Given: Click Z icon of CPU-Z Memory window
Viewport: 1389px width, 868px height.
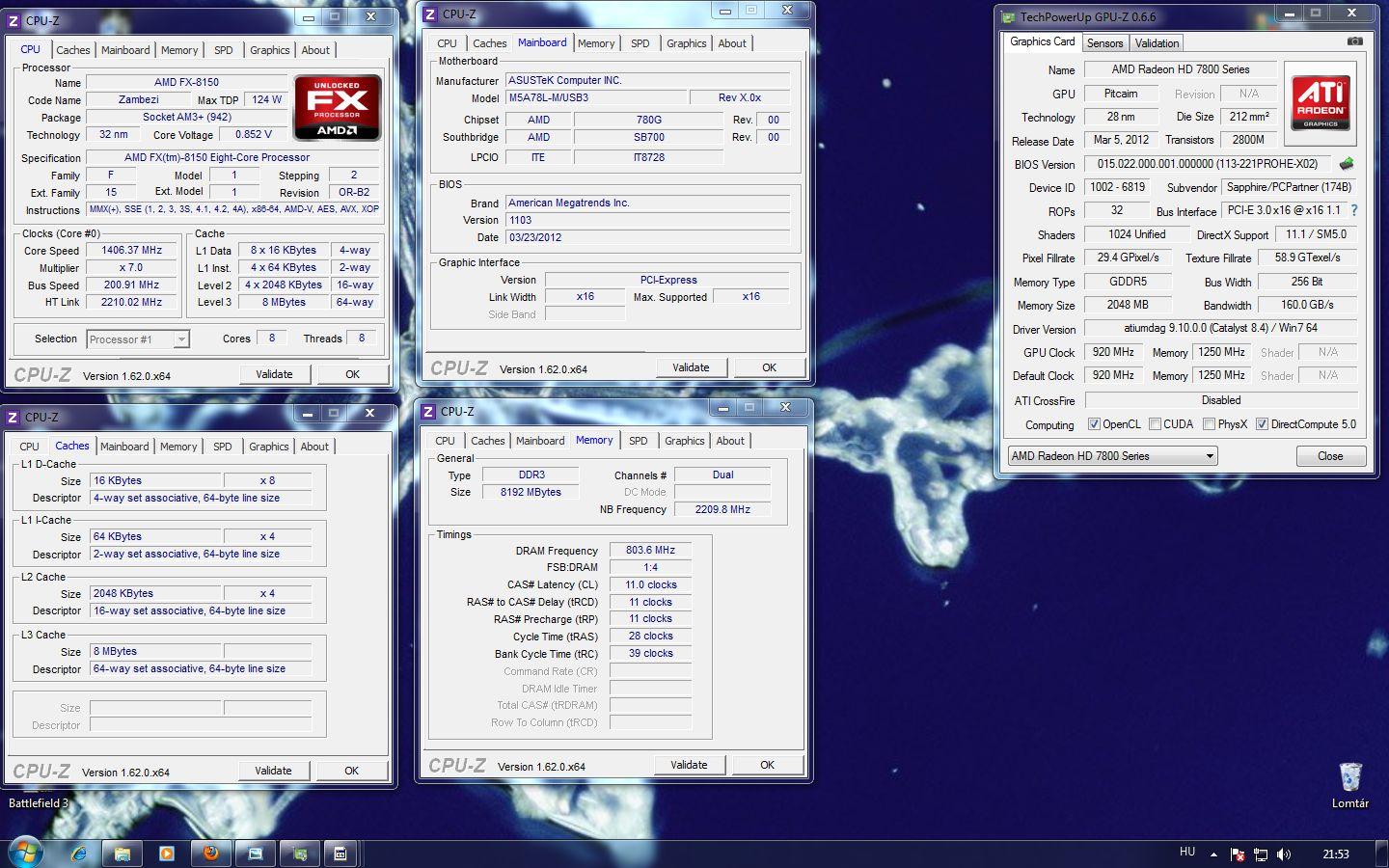Looking at the screenshot, I should [428, 412].
